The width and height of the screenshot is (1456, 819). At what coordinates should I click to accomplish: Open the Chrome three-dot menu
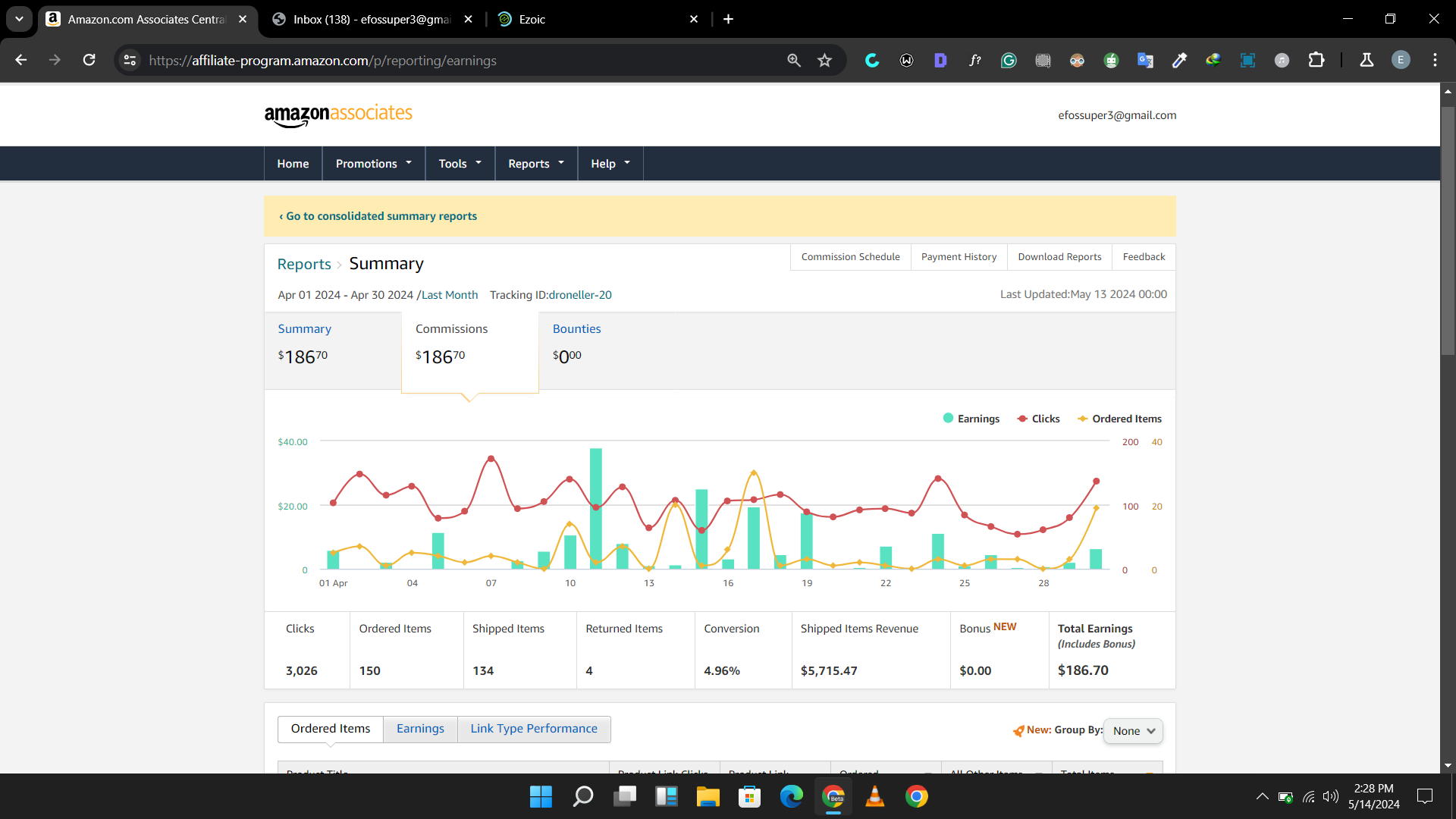(x=1435, y=60)
